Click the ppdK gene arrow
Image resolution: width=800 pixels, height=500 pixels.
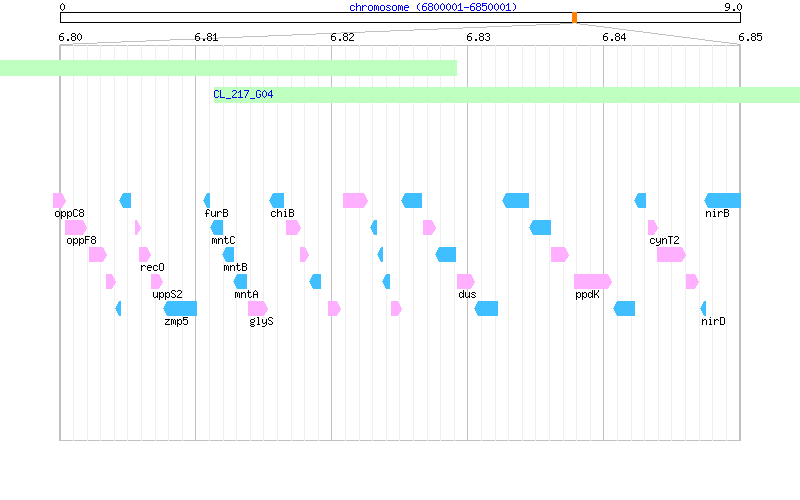click(592, 282)
